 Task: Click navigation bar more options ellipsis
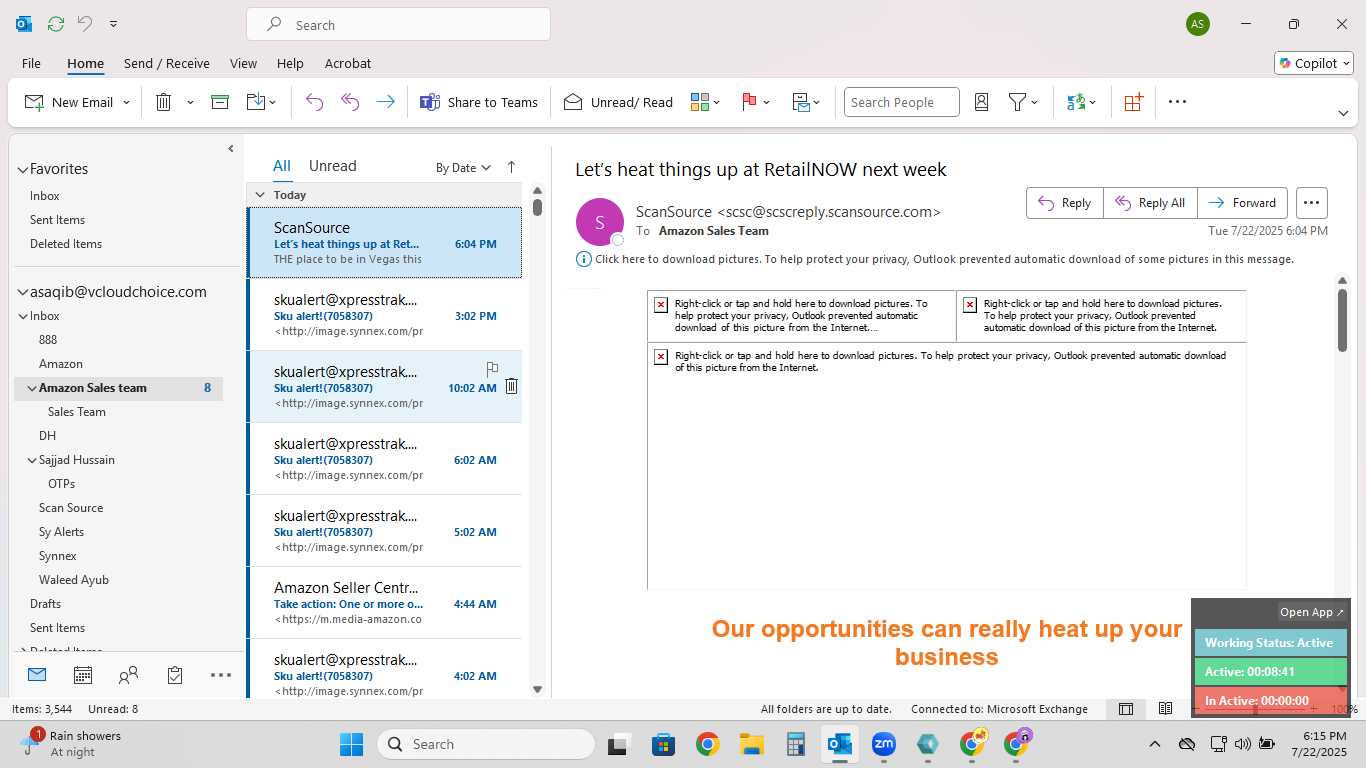pyautogui.click(x=221, y=676)
